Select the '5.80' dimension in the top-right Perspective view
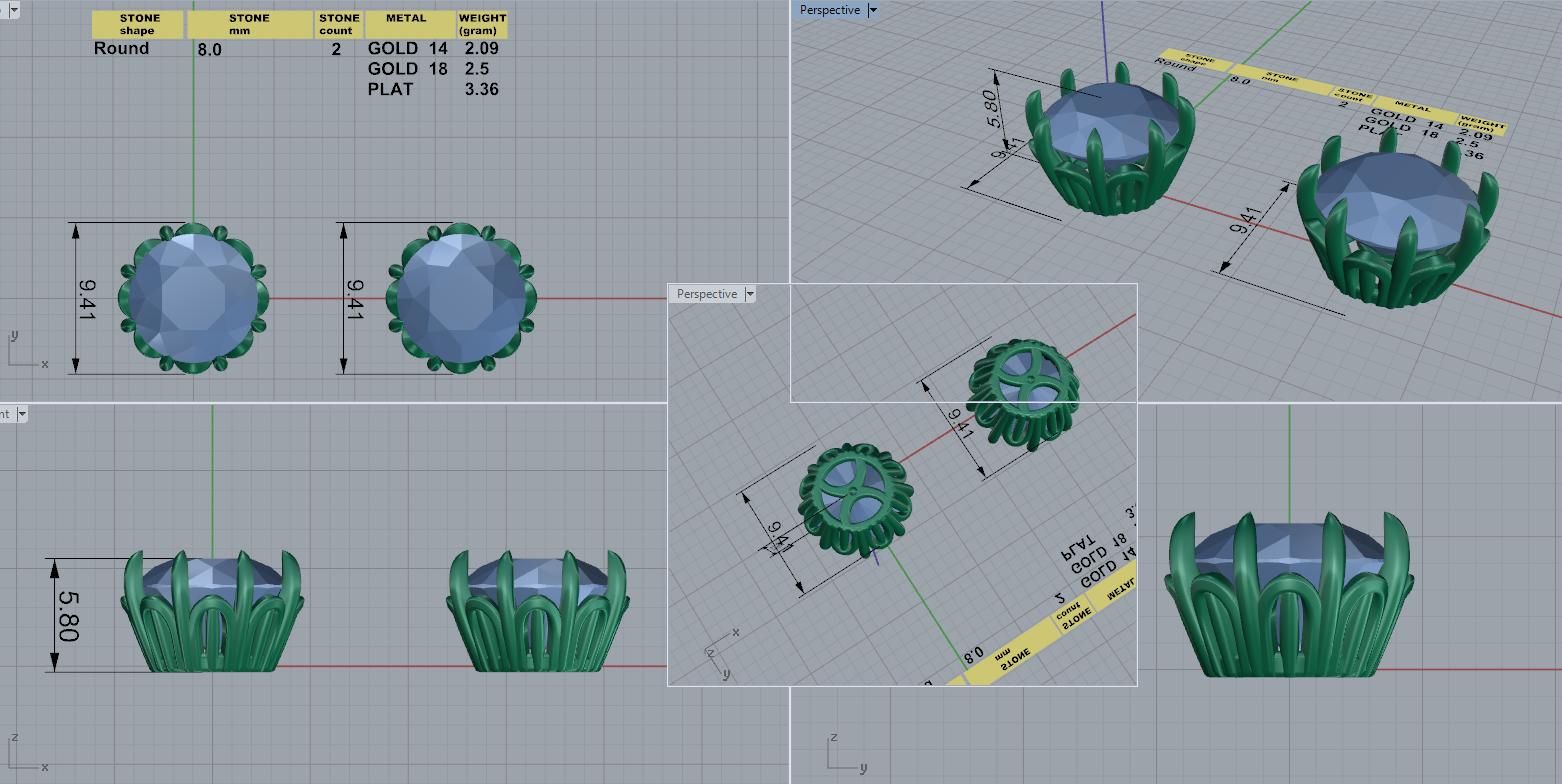This screenshot has height=784, width=1562. point(993,107)
